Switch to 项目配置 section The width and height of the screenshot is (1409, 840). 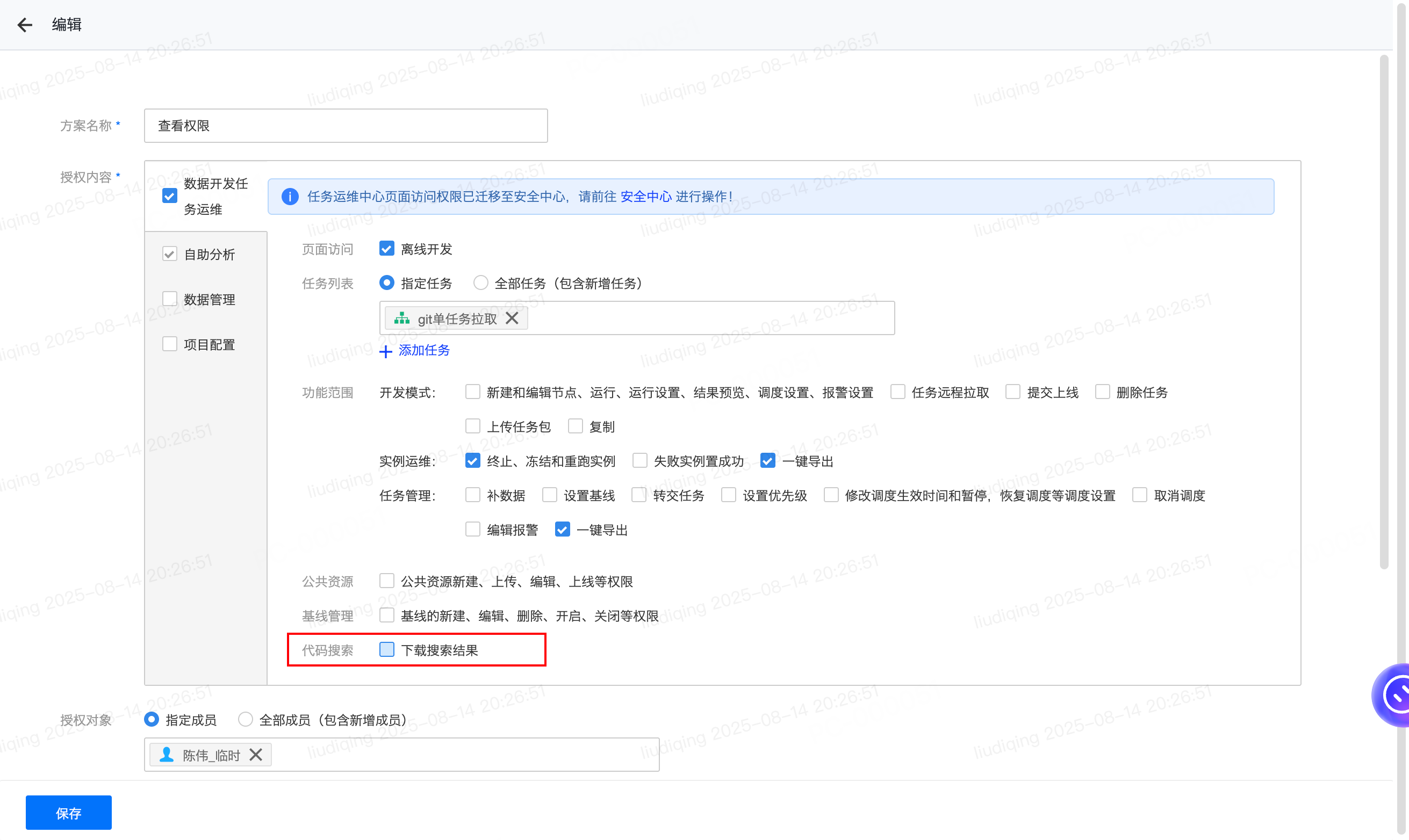pos(209,345)
